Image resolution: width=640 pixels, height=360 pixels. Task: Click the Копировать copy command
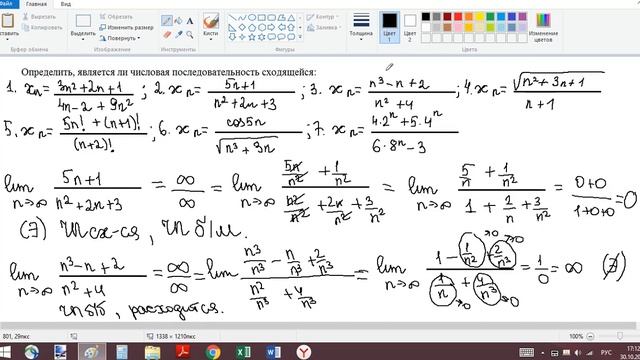42,27
